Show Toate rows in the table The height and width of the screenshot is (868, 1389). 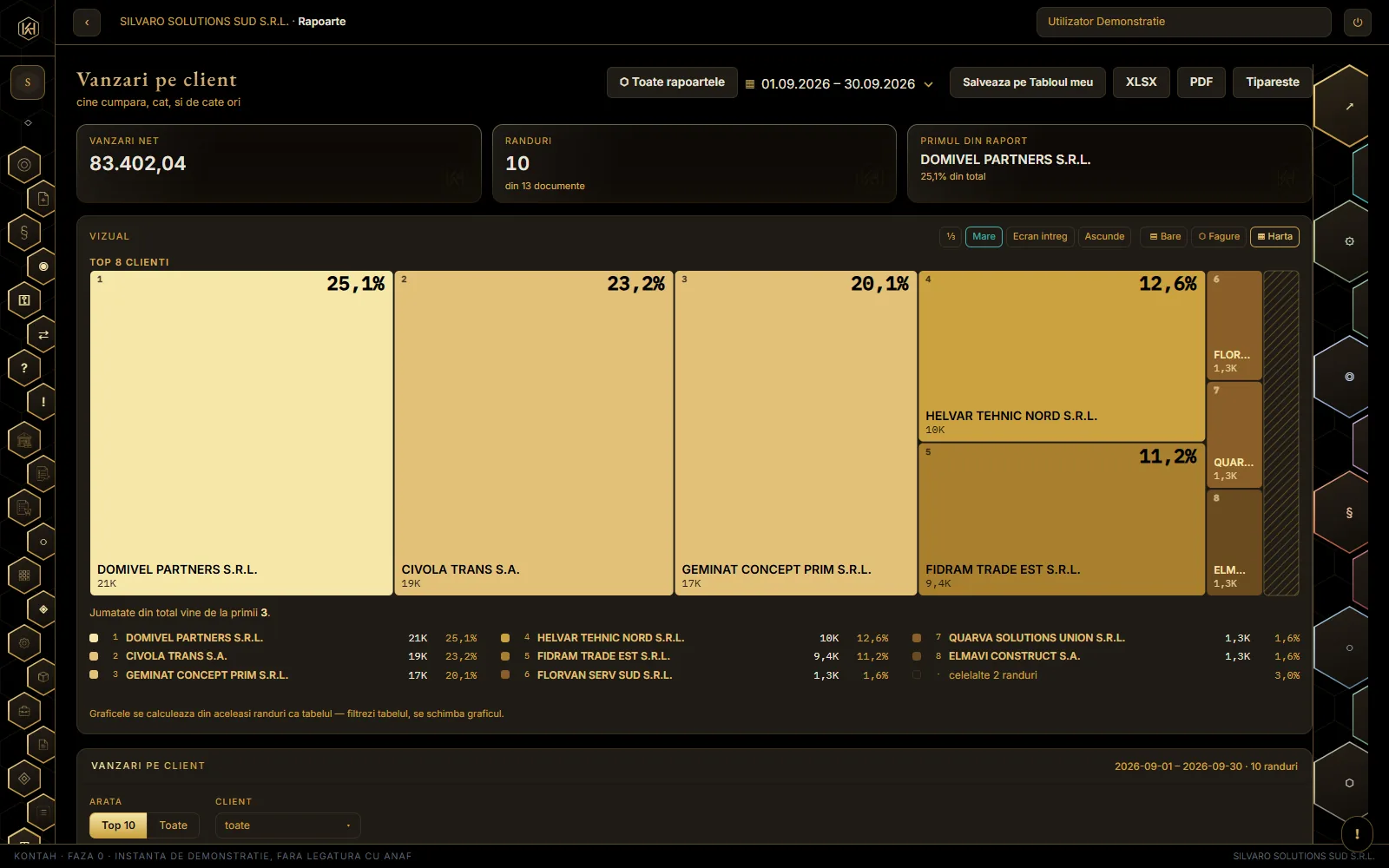173,825
